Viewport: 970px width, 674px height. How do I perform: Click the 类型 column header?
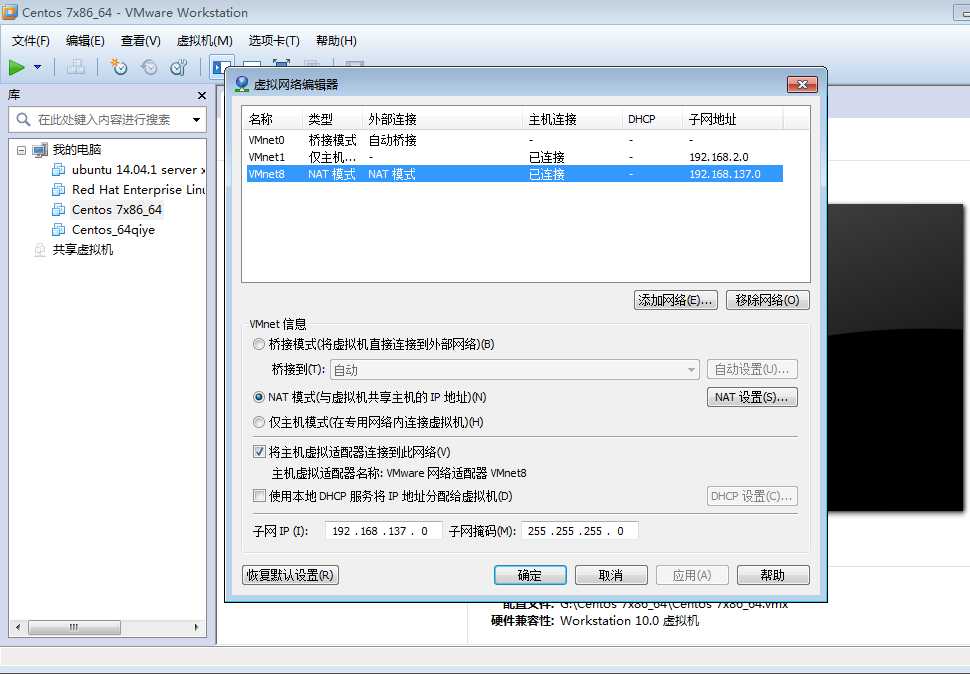(x=332, y=119)
